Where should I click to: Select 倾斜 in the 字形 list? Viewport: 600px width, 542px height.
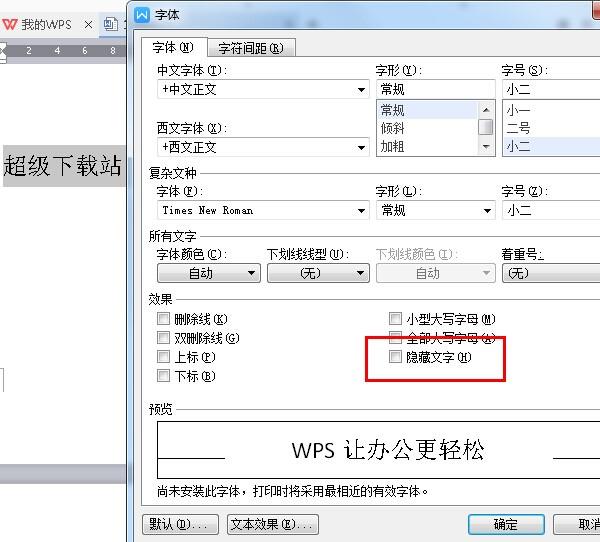pyautogui.click(x=428, y=129)
